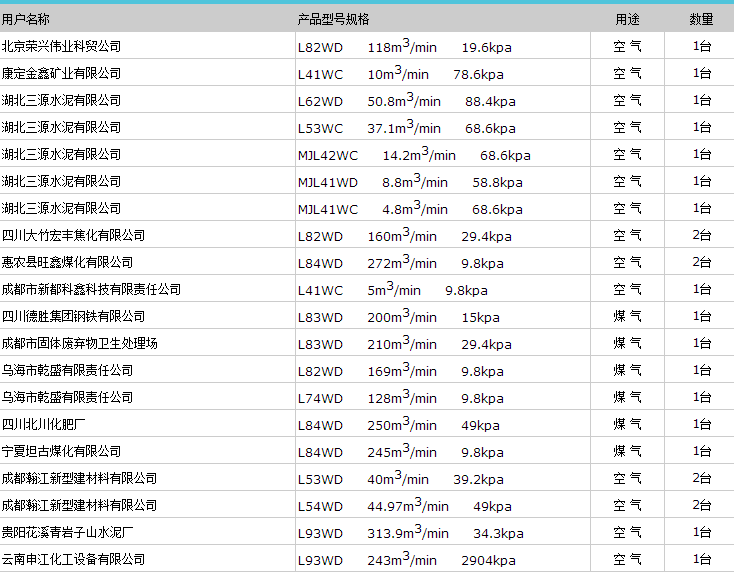
Task: Click 1台 in the 北京荣兴伟业科贸公司 row
Action: pyautogui.click(x=702, y=46)
